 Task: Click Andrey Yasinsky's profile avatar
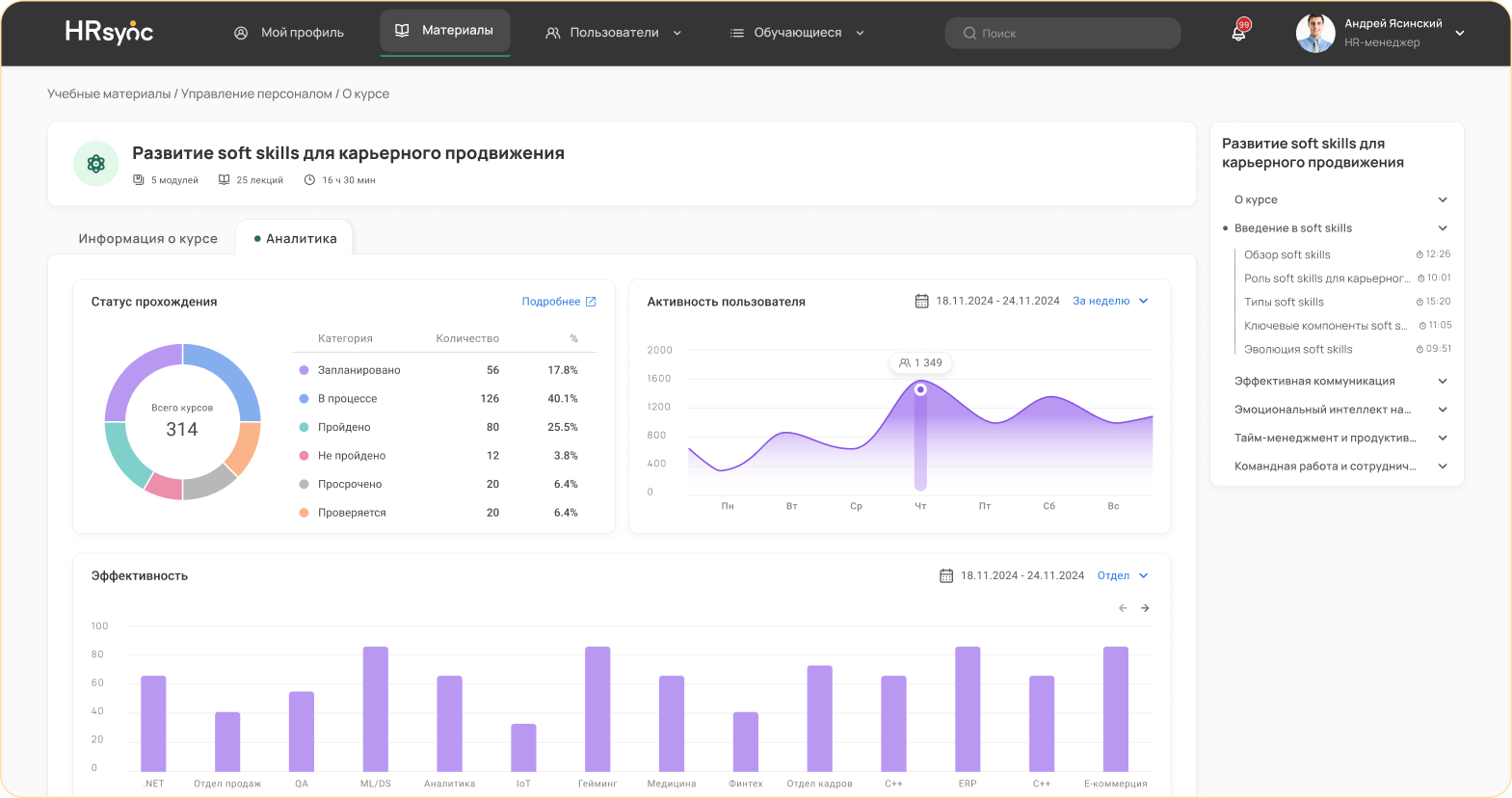(x=1315, y=33)
